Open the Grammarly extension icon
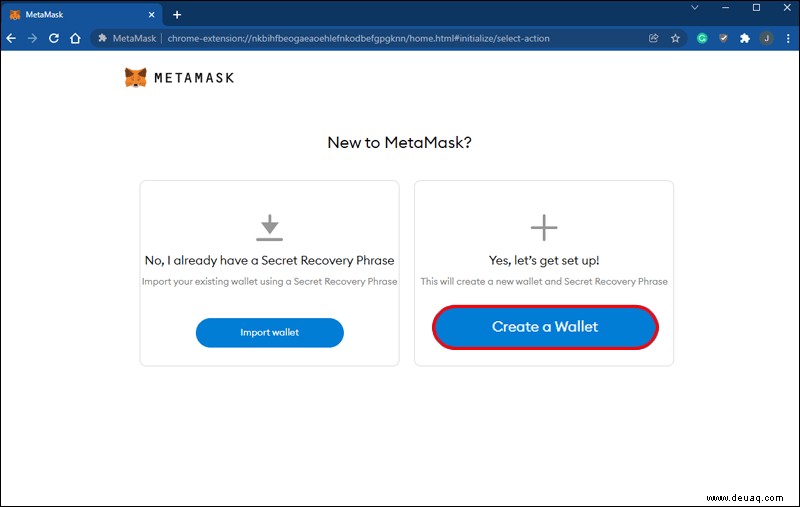 [702, 38]
